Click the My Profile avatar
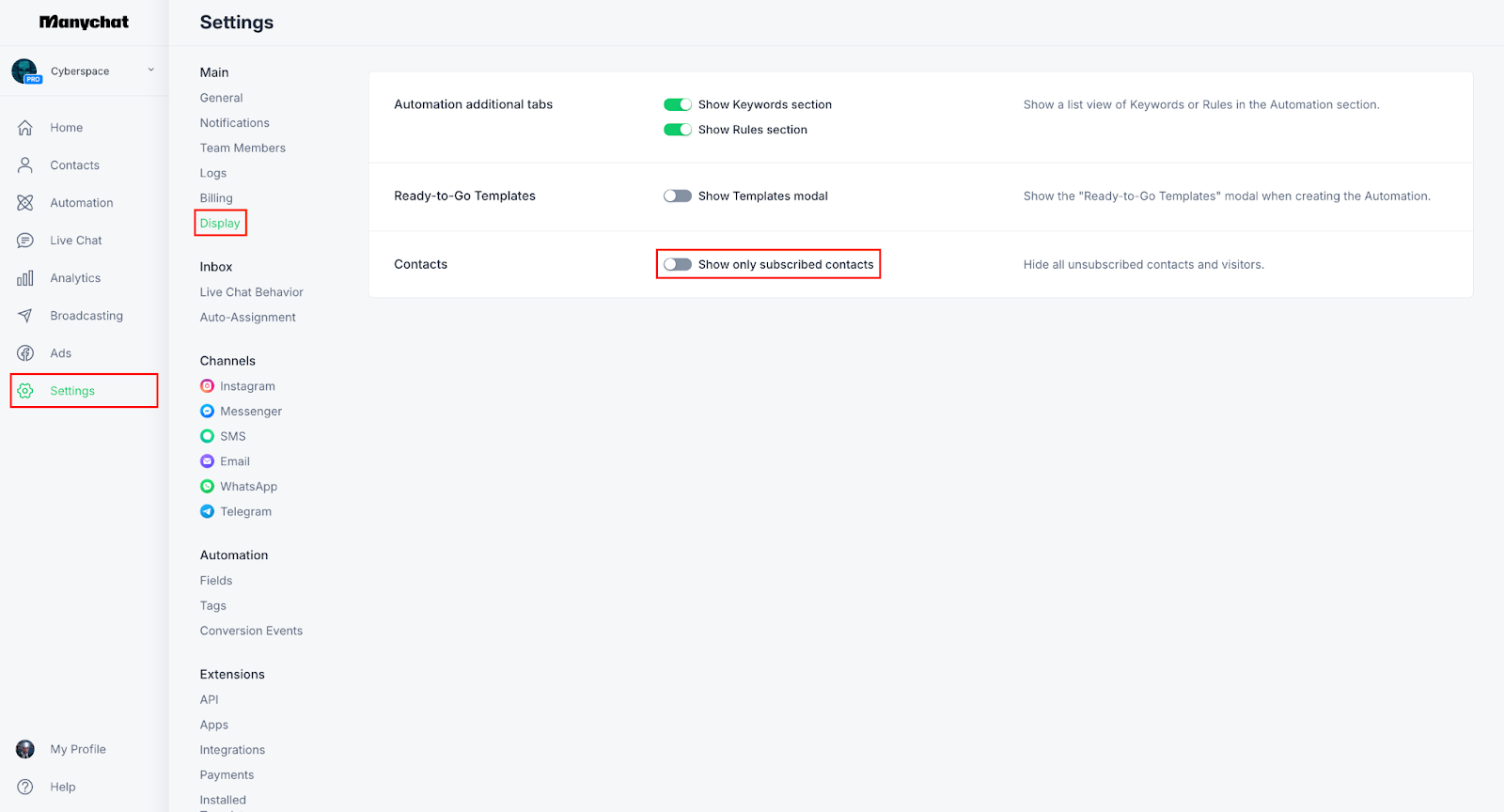 (25, 750)
